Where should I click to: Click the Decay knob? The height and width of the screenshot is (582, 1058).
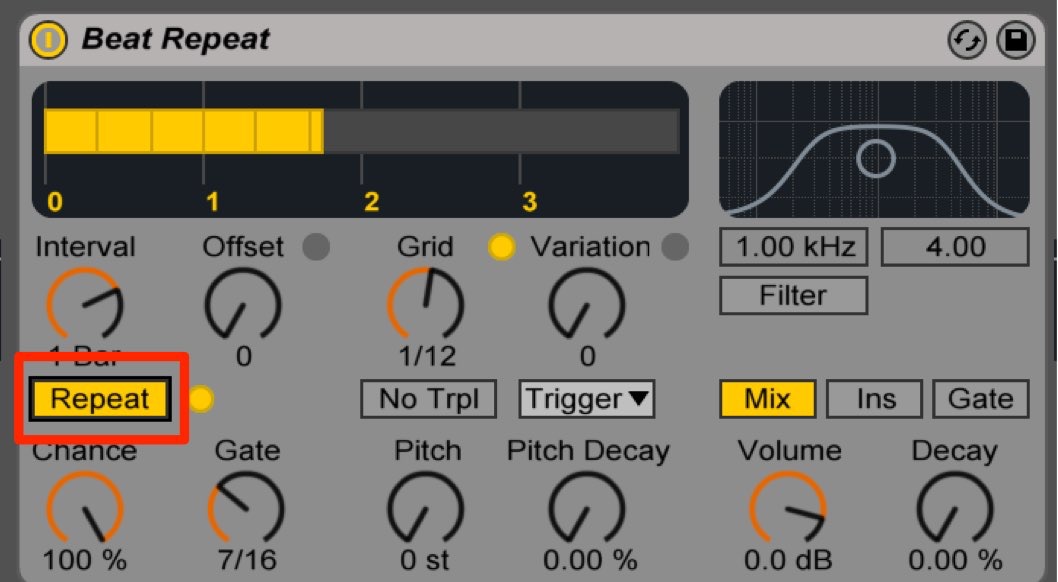[954, 507]
